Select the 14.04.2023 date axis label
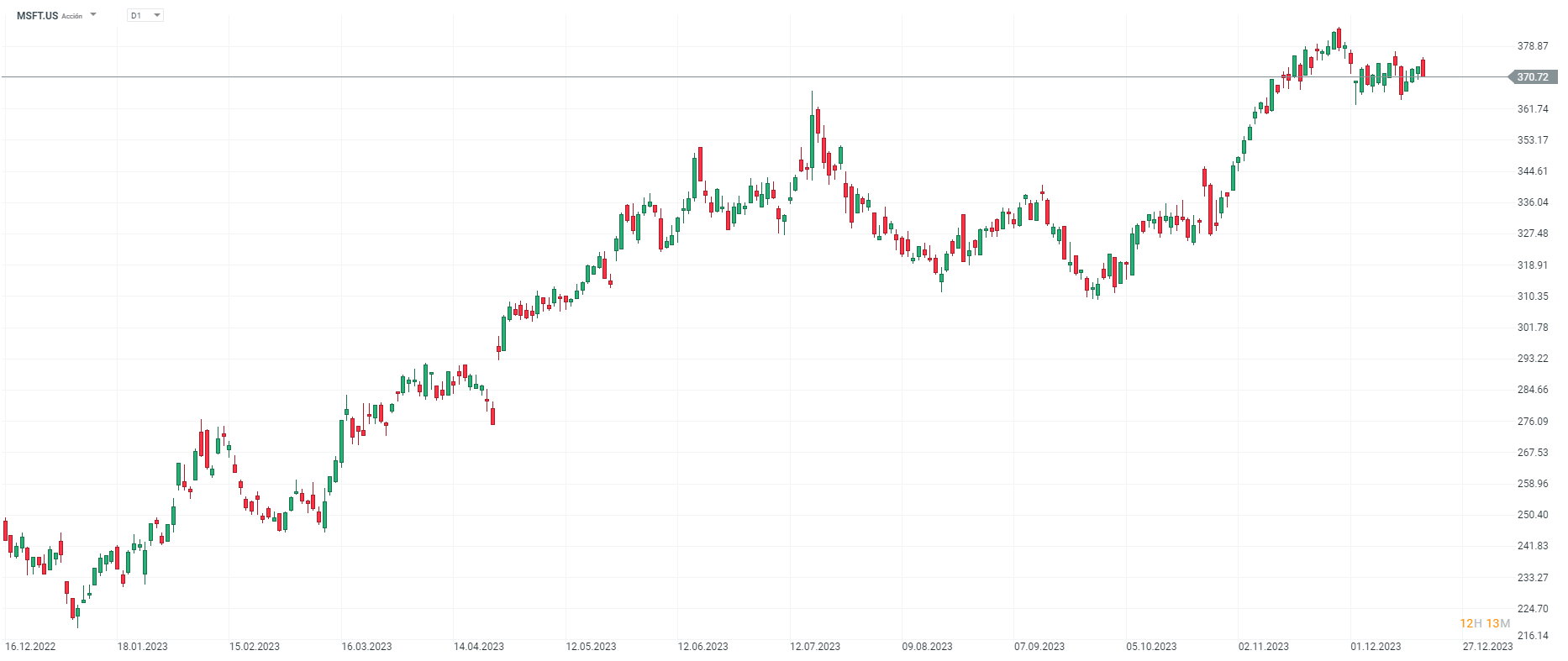1568x661 pixels. point(479,647)
